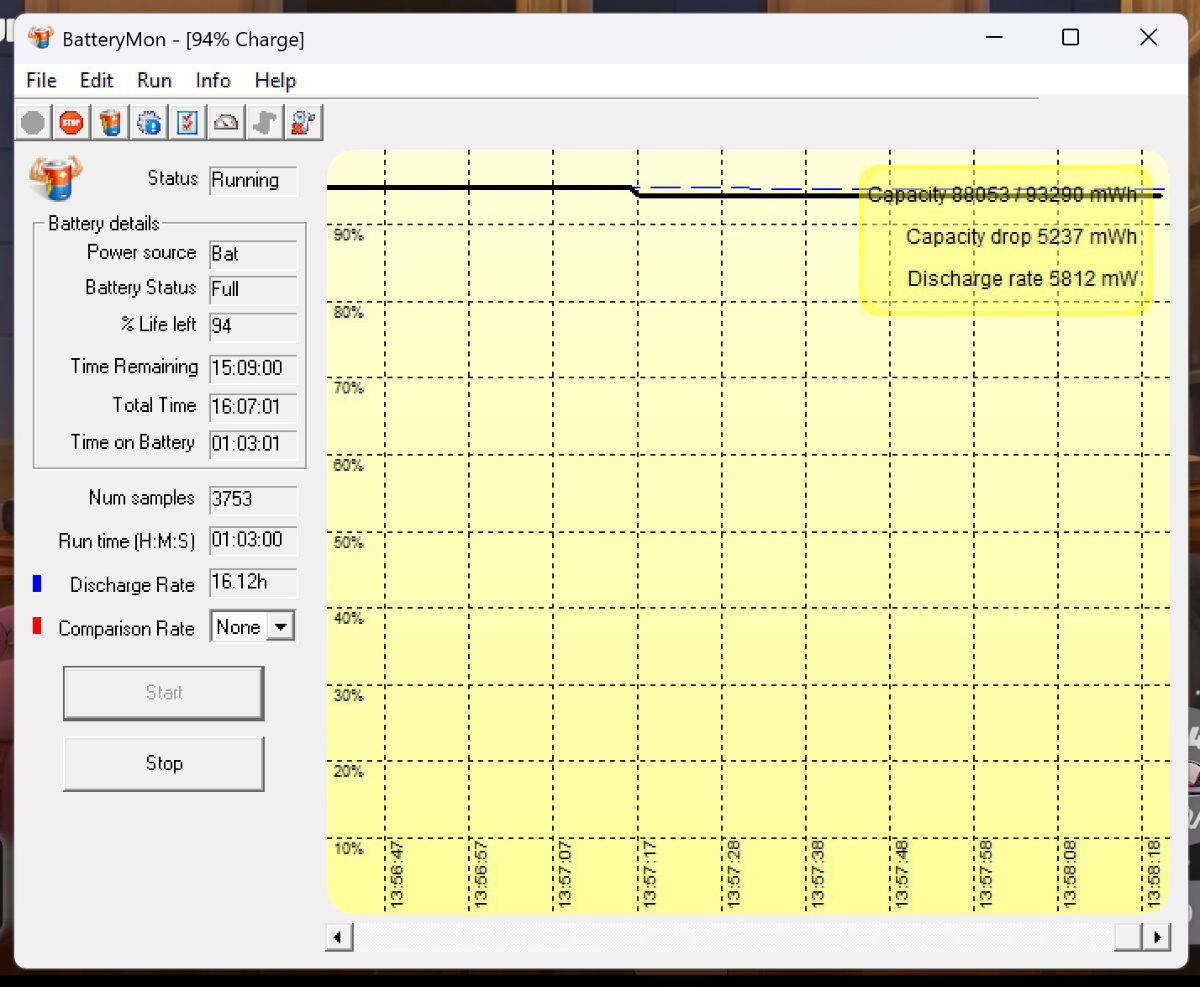
Task: Open battery information via battery toolbar icon
Action: tap(110, 123)
